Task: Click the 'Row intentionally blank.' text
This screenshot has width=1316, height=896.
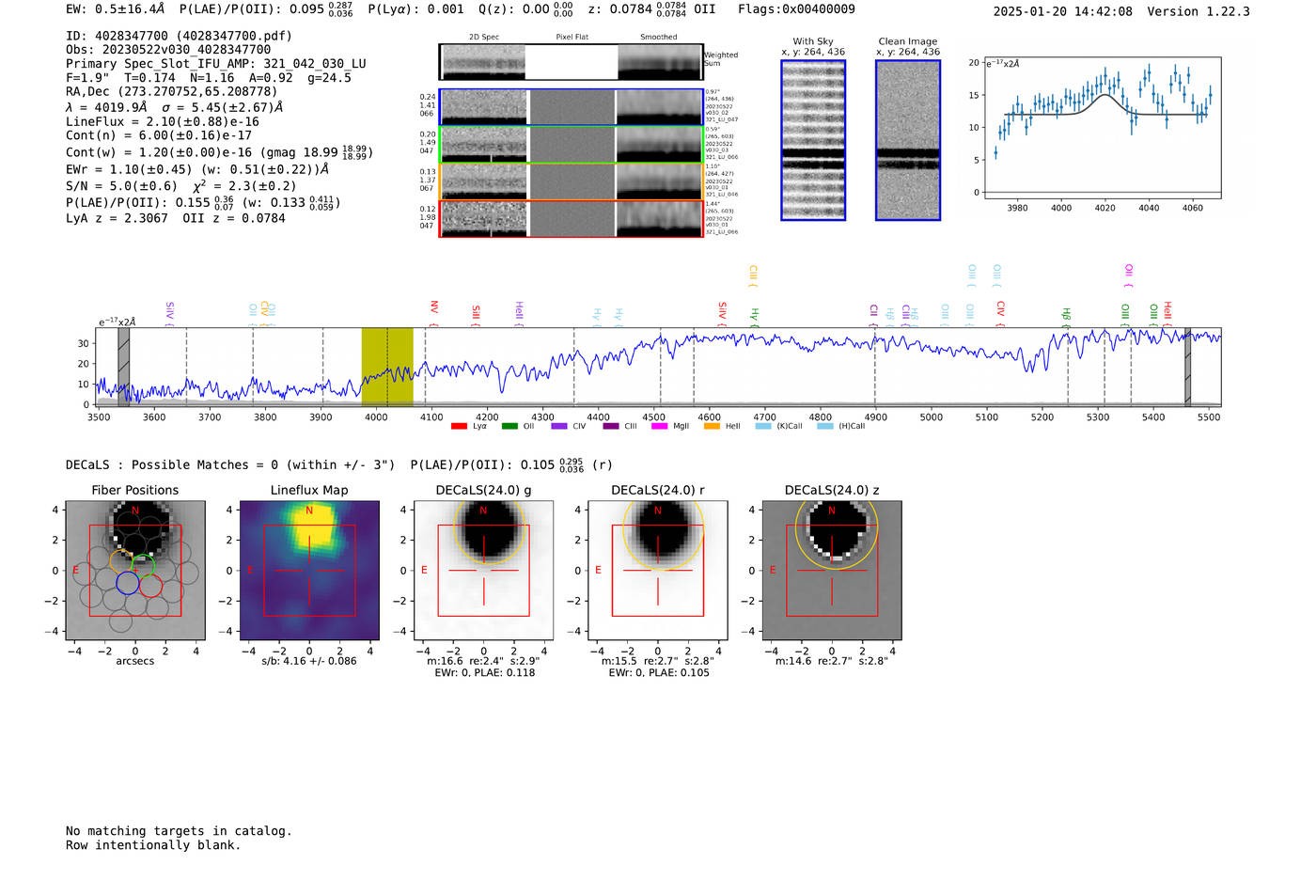Action: coord(153,845)
